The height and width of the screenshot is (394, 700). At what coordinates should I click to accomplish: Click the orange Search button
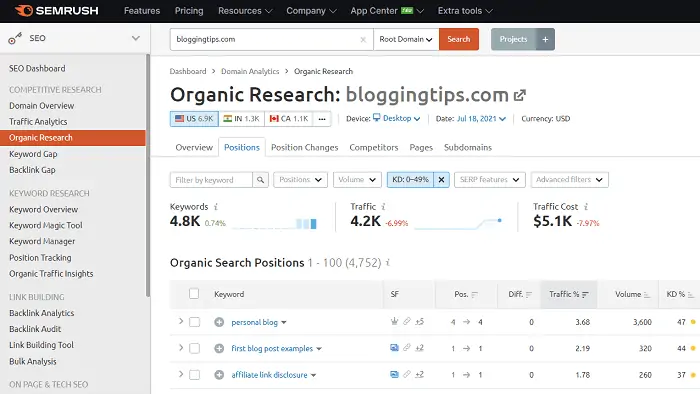tap(459, 39)
